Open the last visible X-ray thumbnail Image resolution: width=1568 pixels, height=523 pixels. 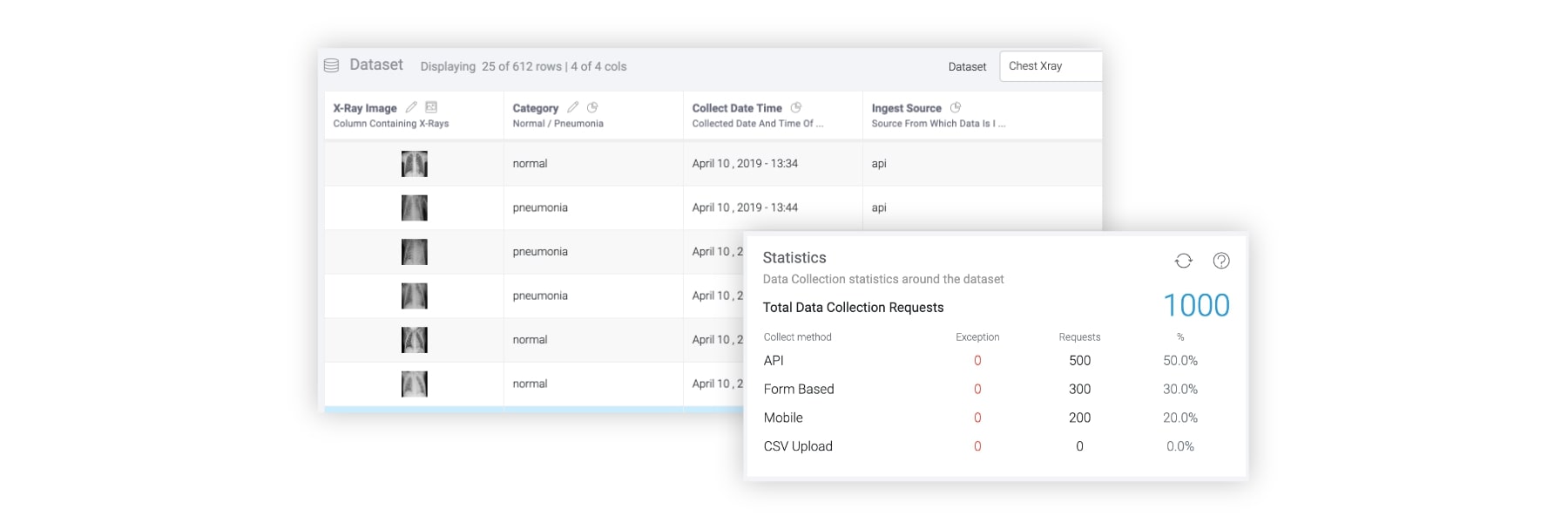[415, 384]
